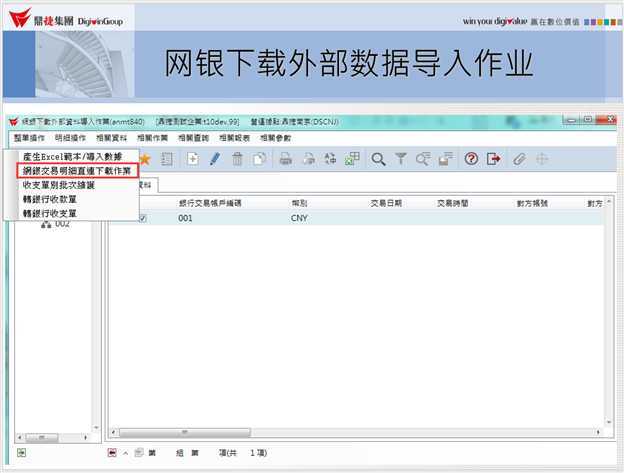Click the tree panel scrollbar left arrow
The height and width of the screenshot is (473, 624).
tap(20, 438)
